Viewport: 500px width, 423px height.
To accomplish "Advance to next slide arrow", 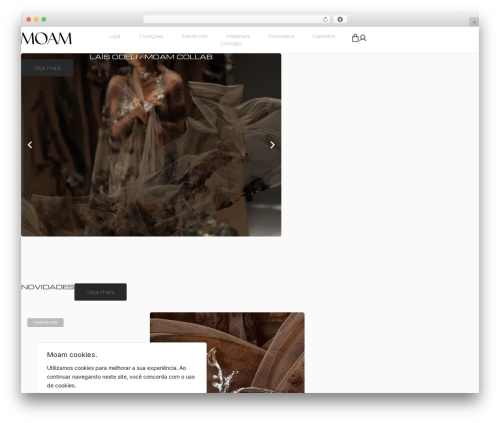I will point(272,145).
